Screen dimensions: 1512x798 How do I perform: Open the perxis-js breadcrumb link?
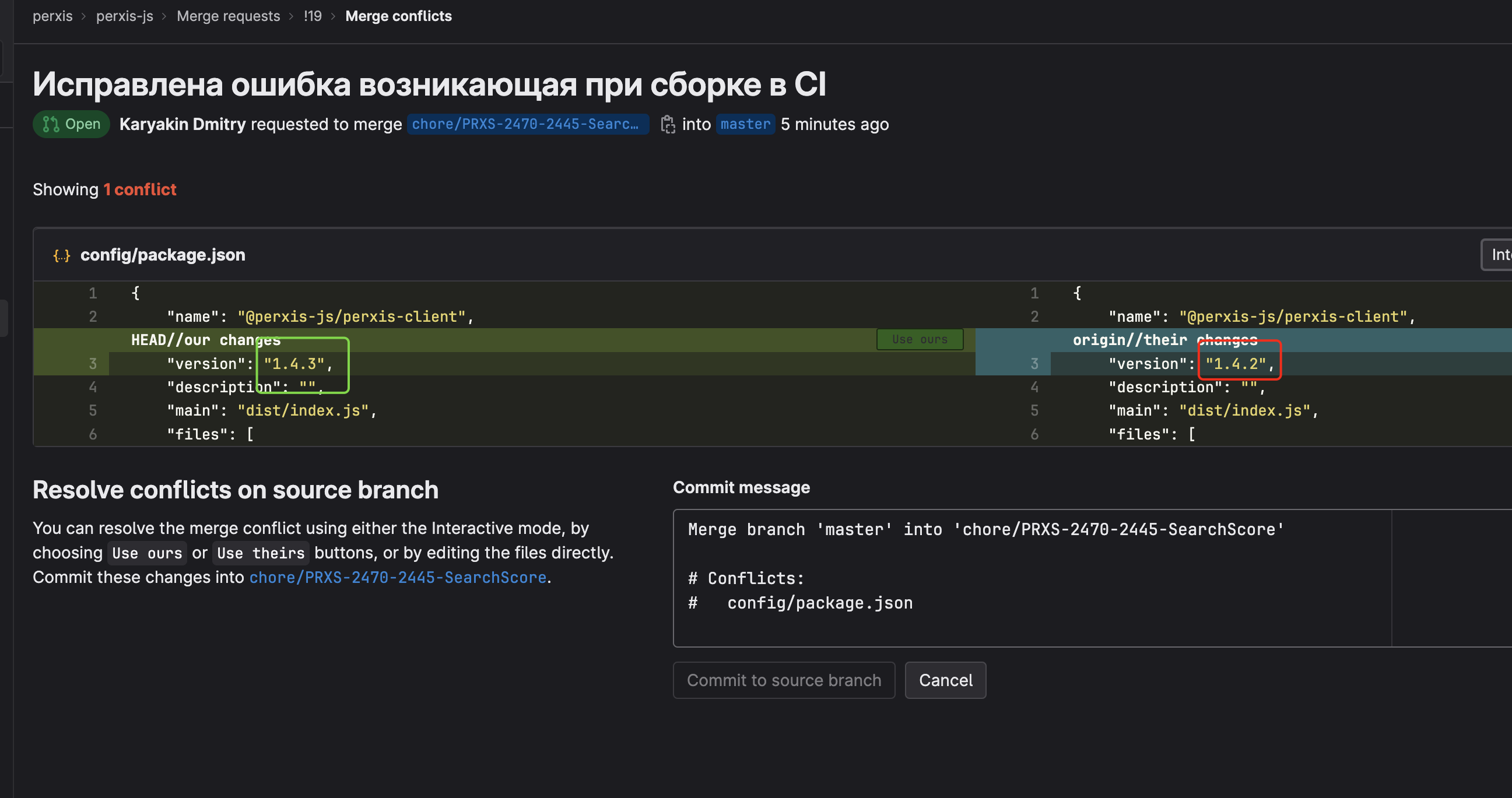[x=124, y=16]
